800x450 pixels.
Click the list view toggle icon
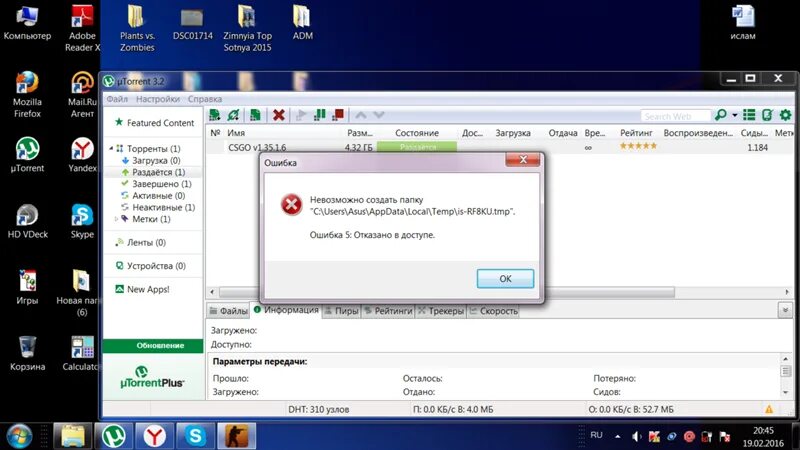pos(749,115)
